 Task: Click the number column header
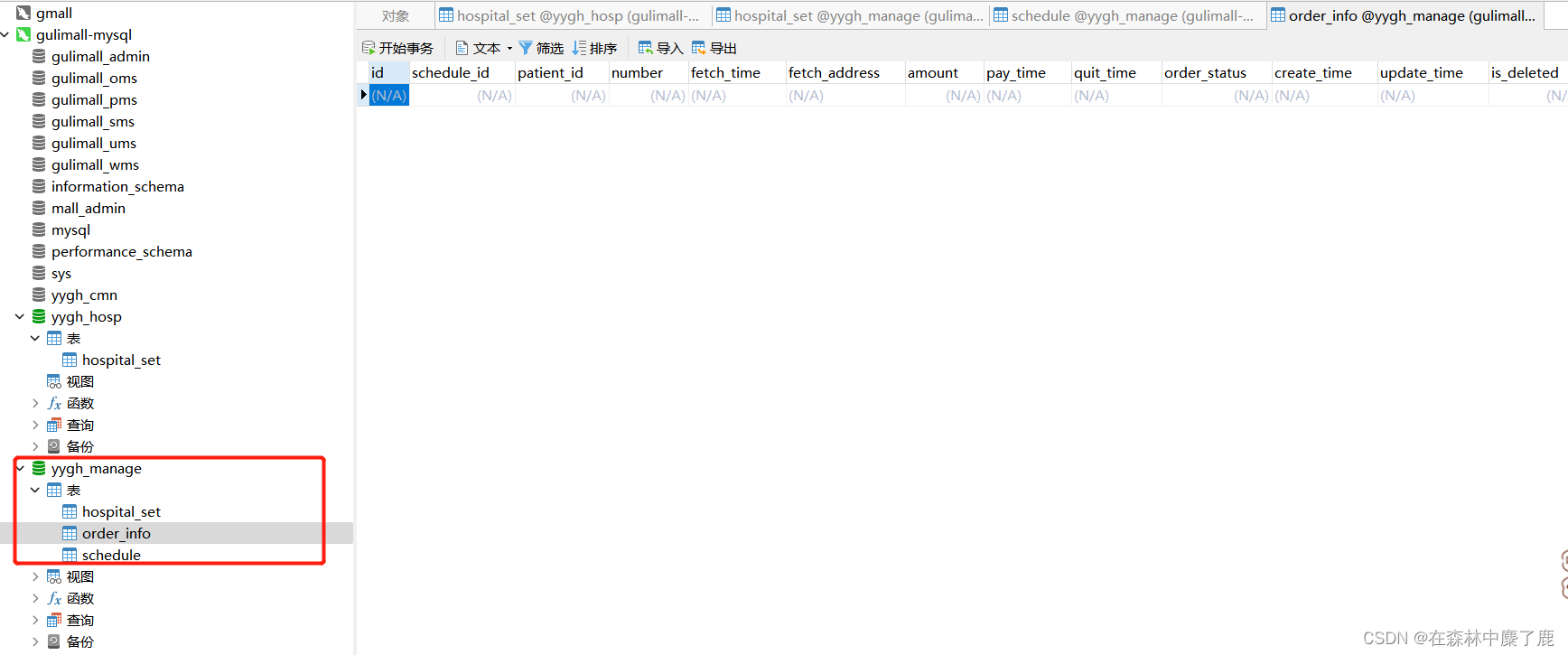pyautogui.click(x=649, y=72)
